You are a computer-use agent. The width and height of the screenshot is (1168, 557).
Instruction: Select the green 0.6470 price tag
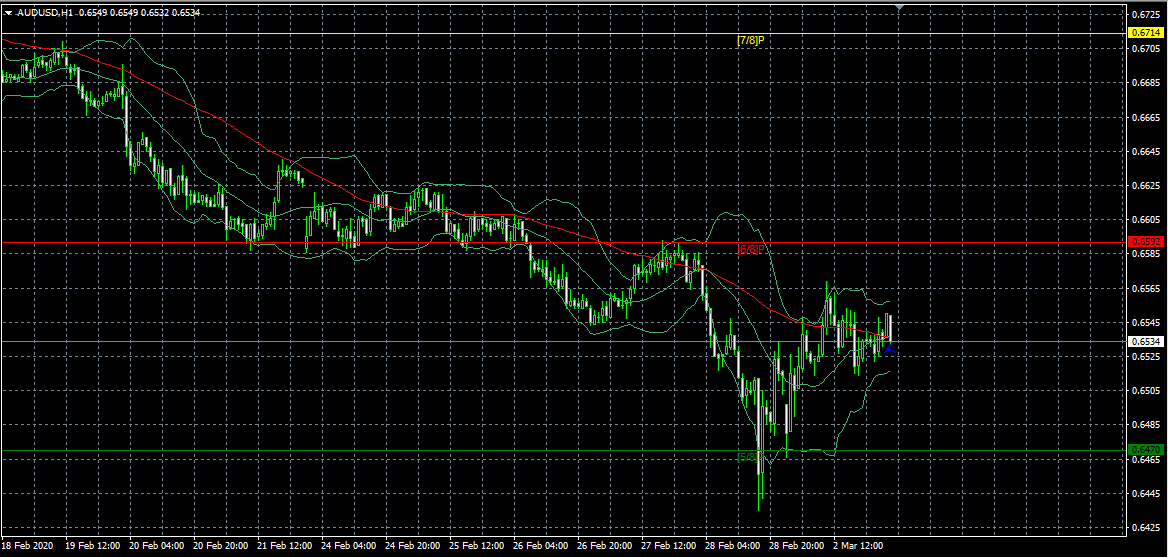(1146, 450)
